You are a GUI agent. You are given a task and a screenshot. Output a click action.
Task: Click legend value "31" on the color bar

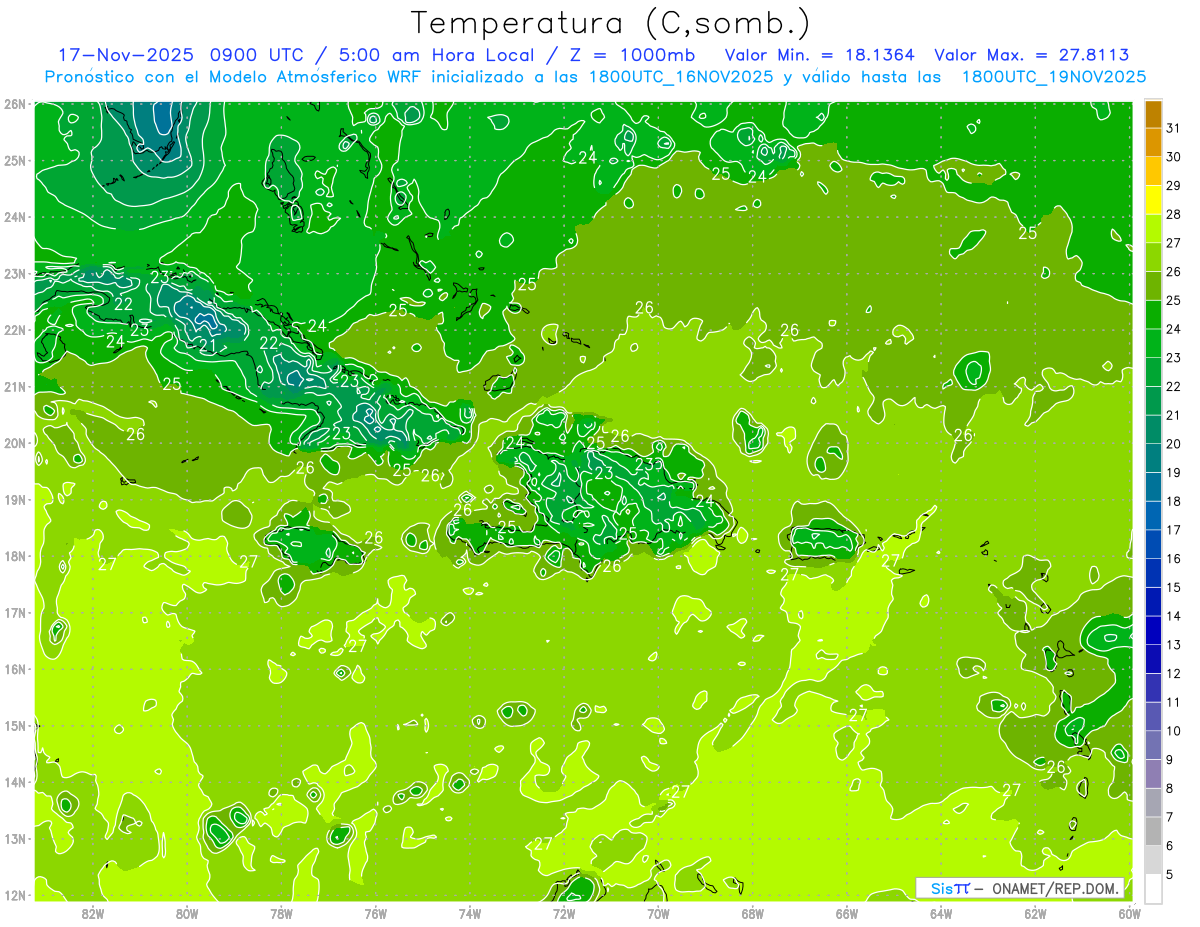pos(1174,128)
